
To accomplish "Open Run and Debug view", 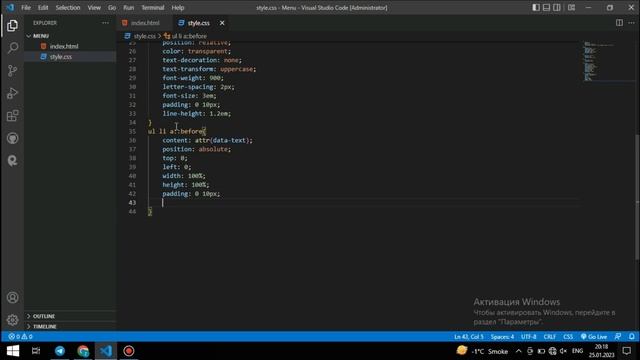I will [13, 93].
